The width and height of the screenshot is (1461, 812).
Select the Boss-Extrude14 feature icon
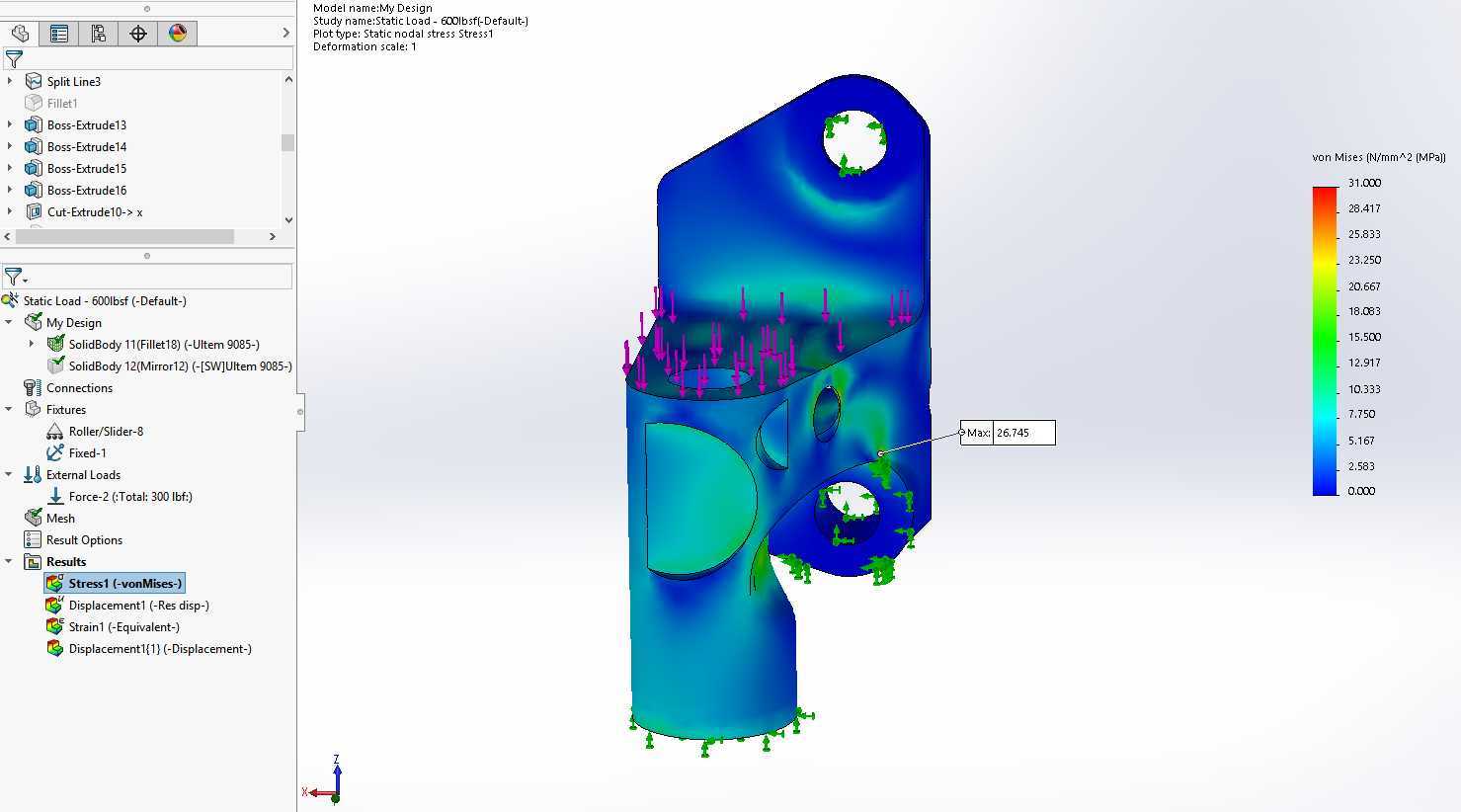tap(34, 146)
